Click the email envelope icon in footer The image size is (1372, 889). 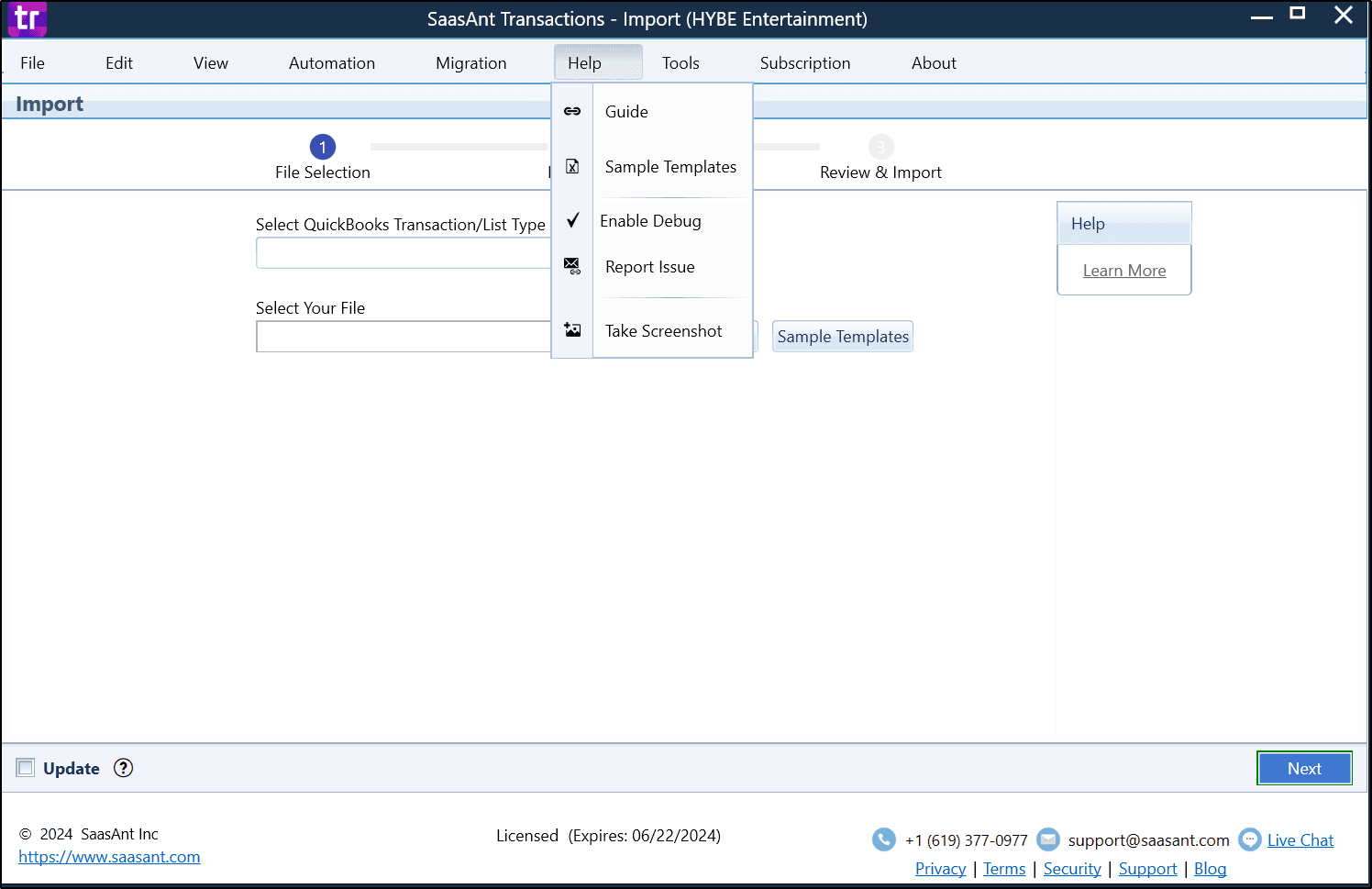pos(1048,839)
